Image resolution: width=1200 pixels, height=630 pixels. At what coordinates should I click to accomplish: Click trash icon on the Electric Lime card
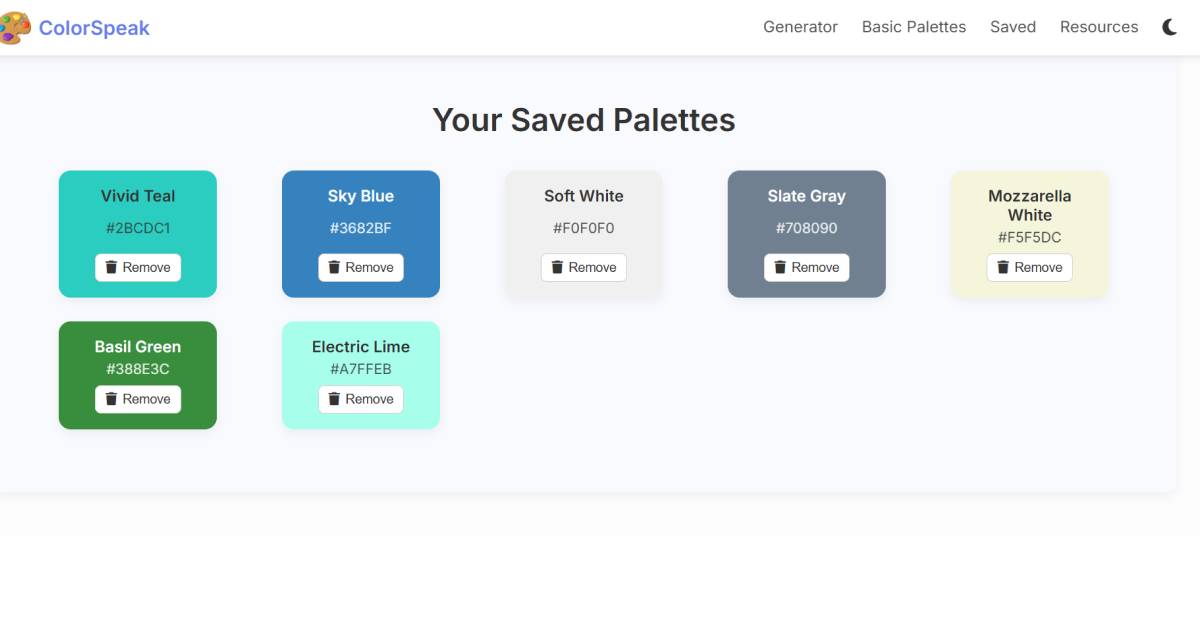335,399
